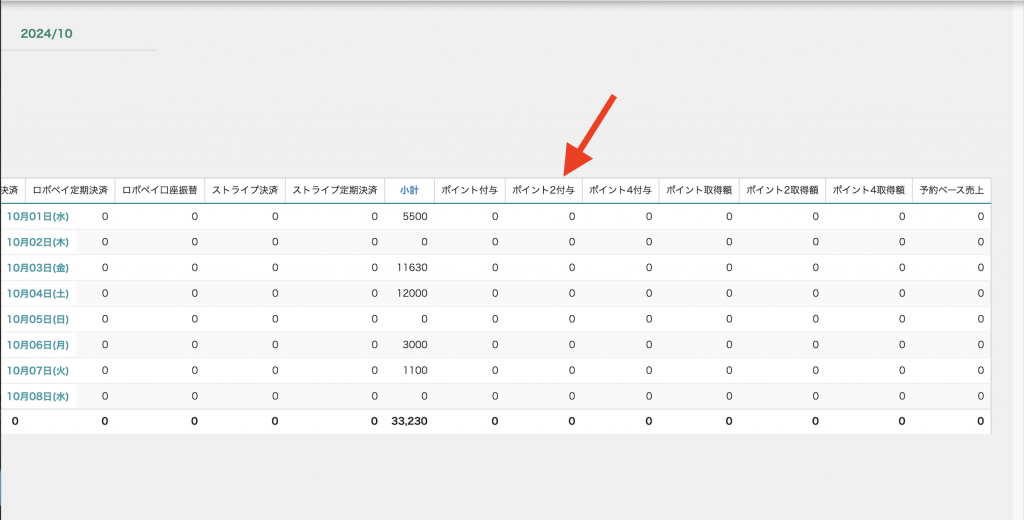This screenshot has height=520, width=1024.
Task: Open the 10月05日(日) date entry
Action: 37,319
